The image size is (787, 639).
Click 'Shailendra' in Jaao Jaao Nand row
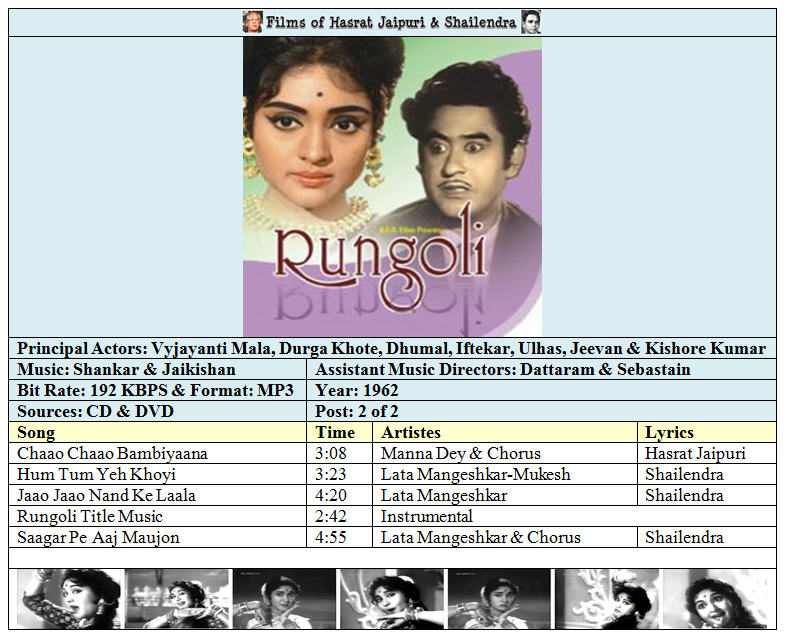(684, 495)
